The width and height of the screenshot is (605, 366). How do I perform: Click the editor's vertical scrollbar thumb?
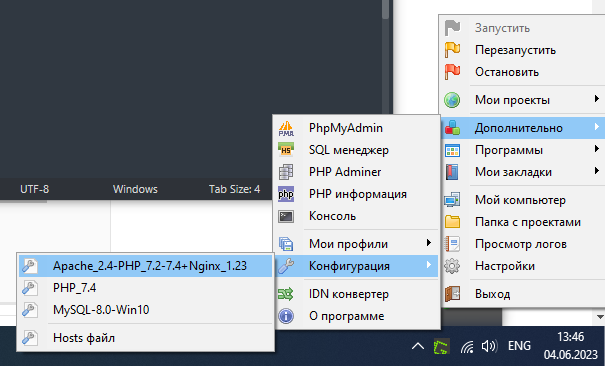coord(385,9)
